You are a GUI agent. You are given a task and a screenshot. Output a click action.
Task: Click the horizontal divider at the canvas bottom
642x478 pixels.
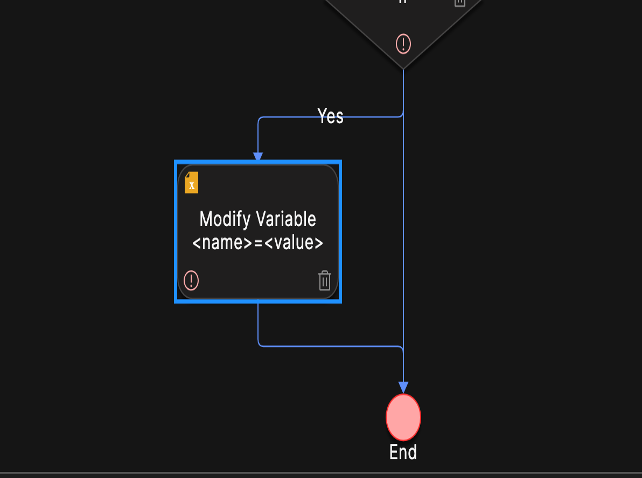click(x=320, y=472)
